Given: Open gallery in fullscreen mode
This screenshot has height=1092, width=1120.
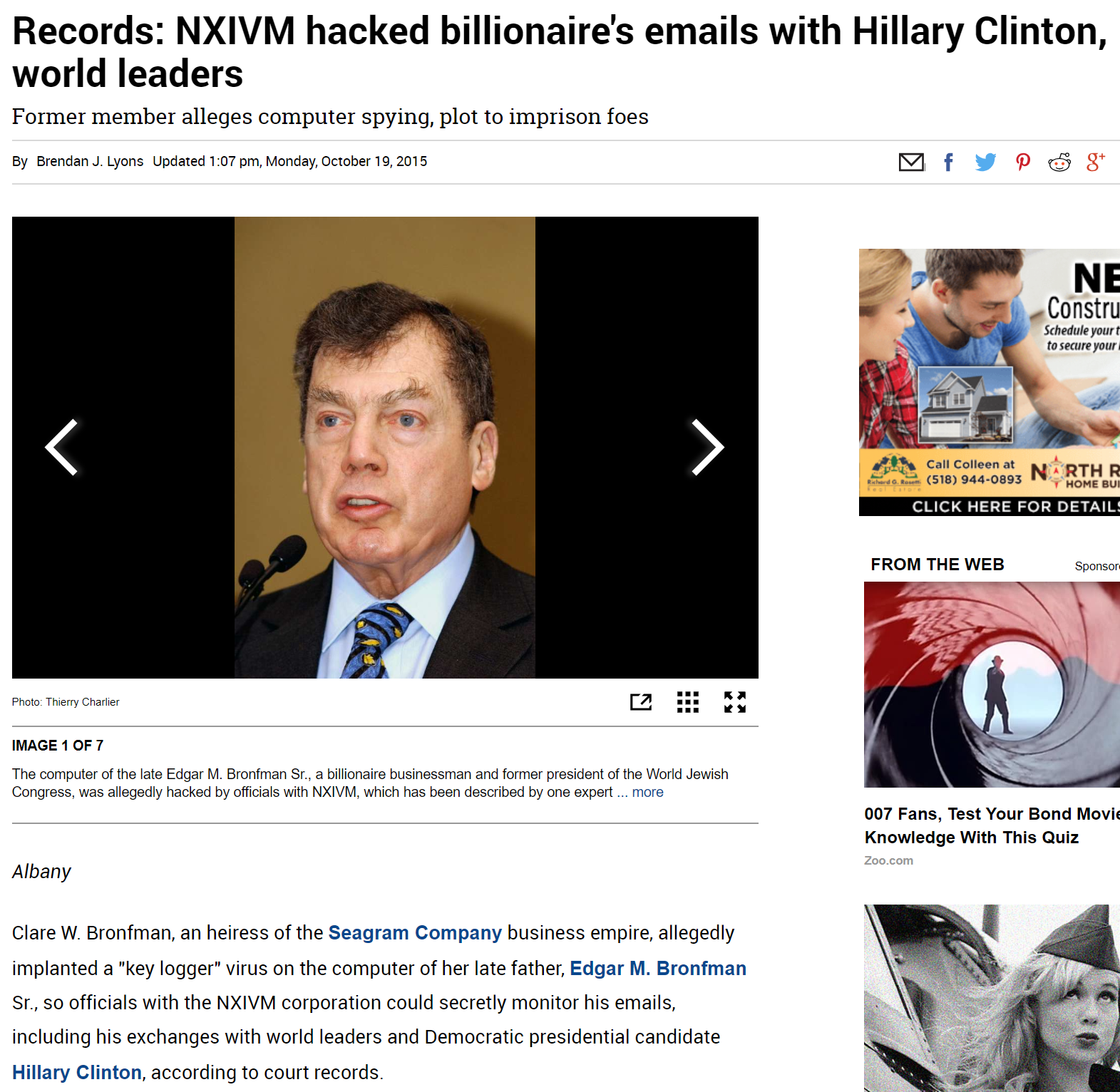Looking at the screenshot, I should tap(735, 702).
